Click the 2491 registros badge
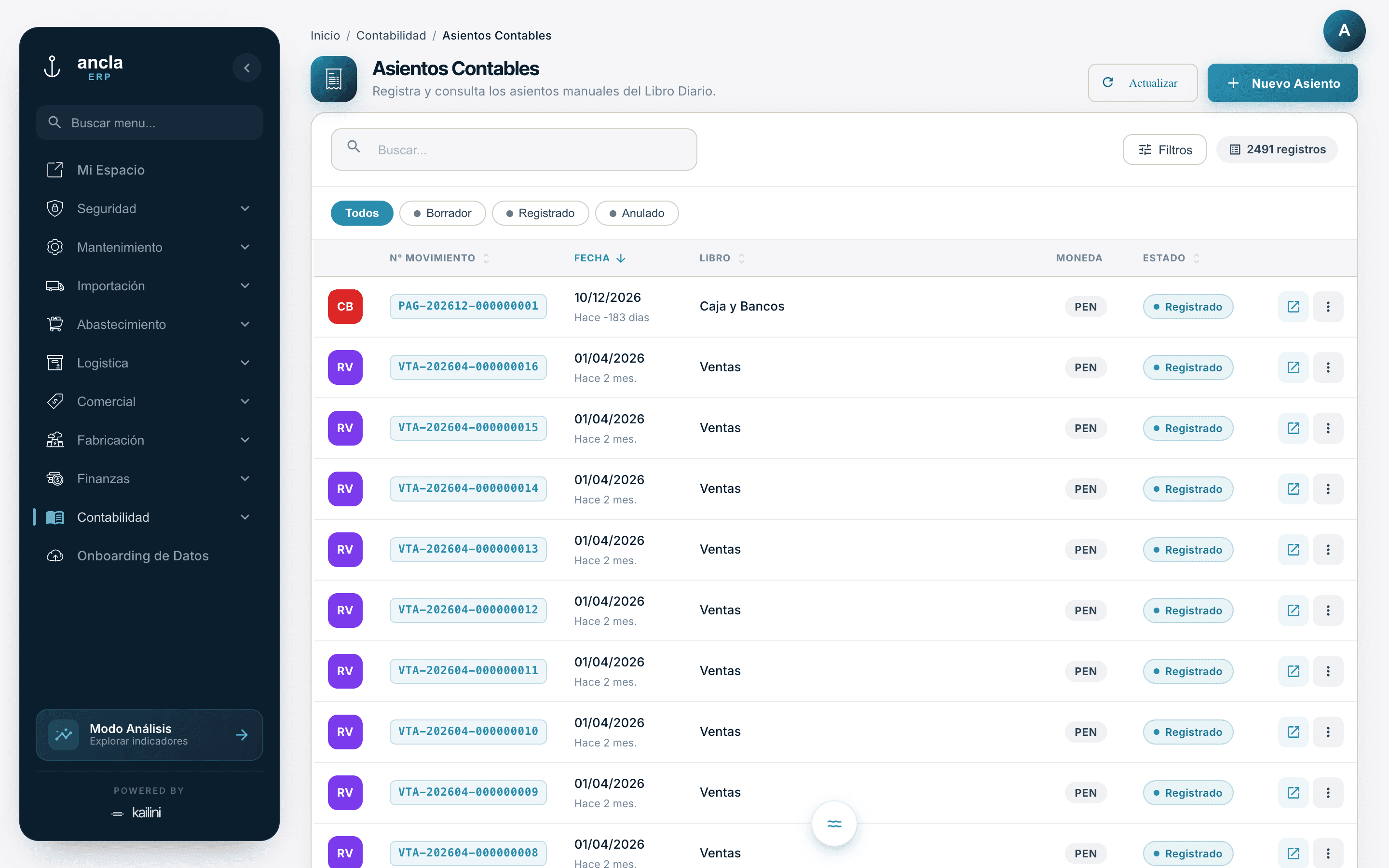 [1277, 149]
